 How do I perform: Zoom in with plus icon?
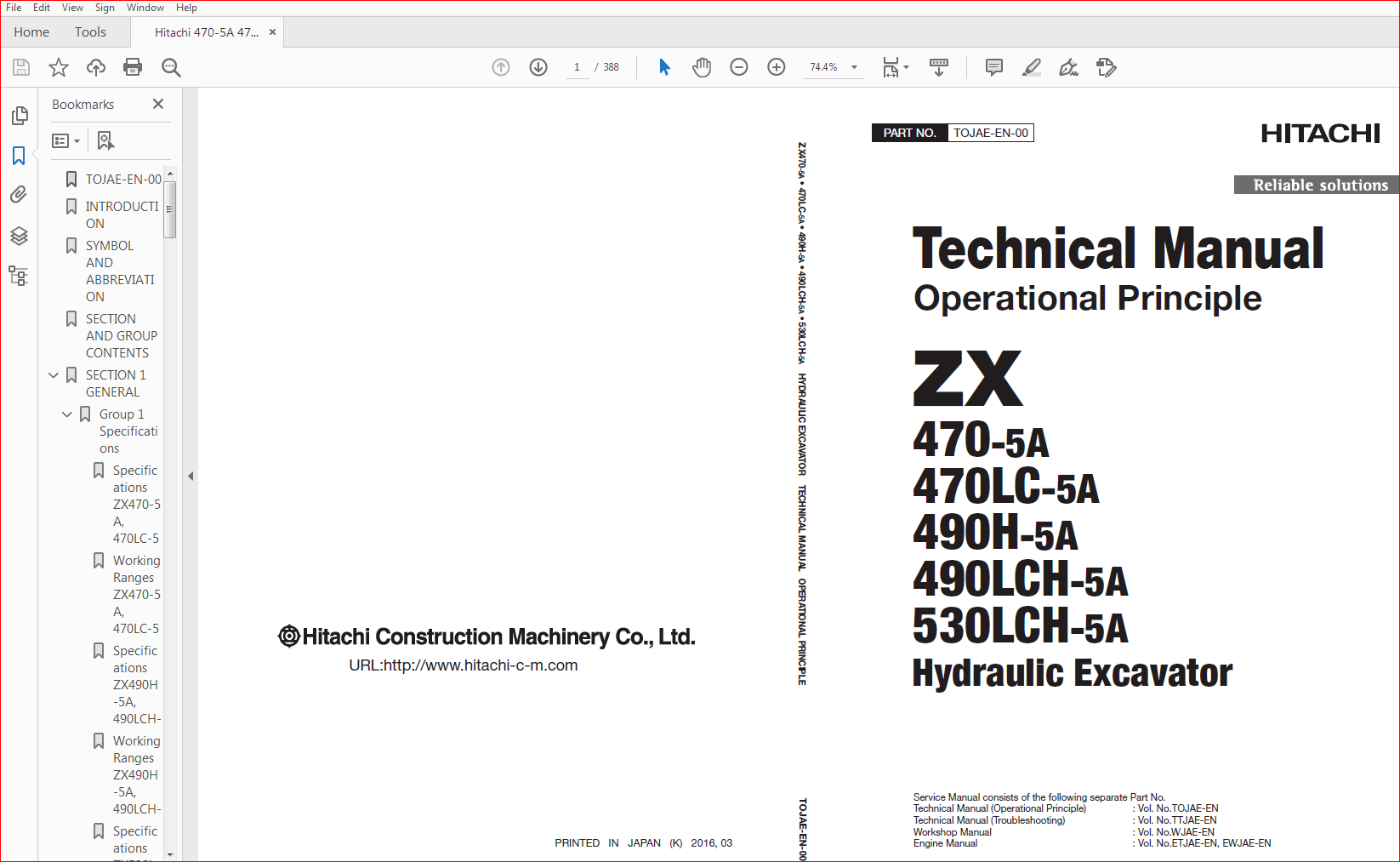pyautogui.click(x=777, y=67)
